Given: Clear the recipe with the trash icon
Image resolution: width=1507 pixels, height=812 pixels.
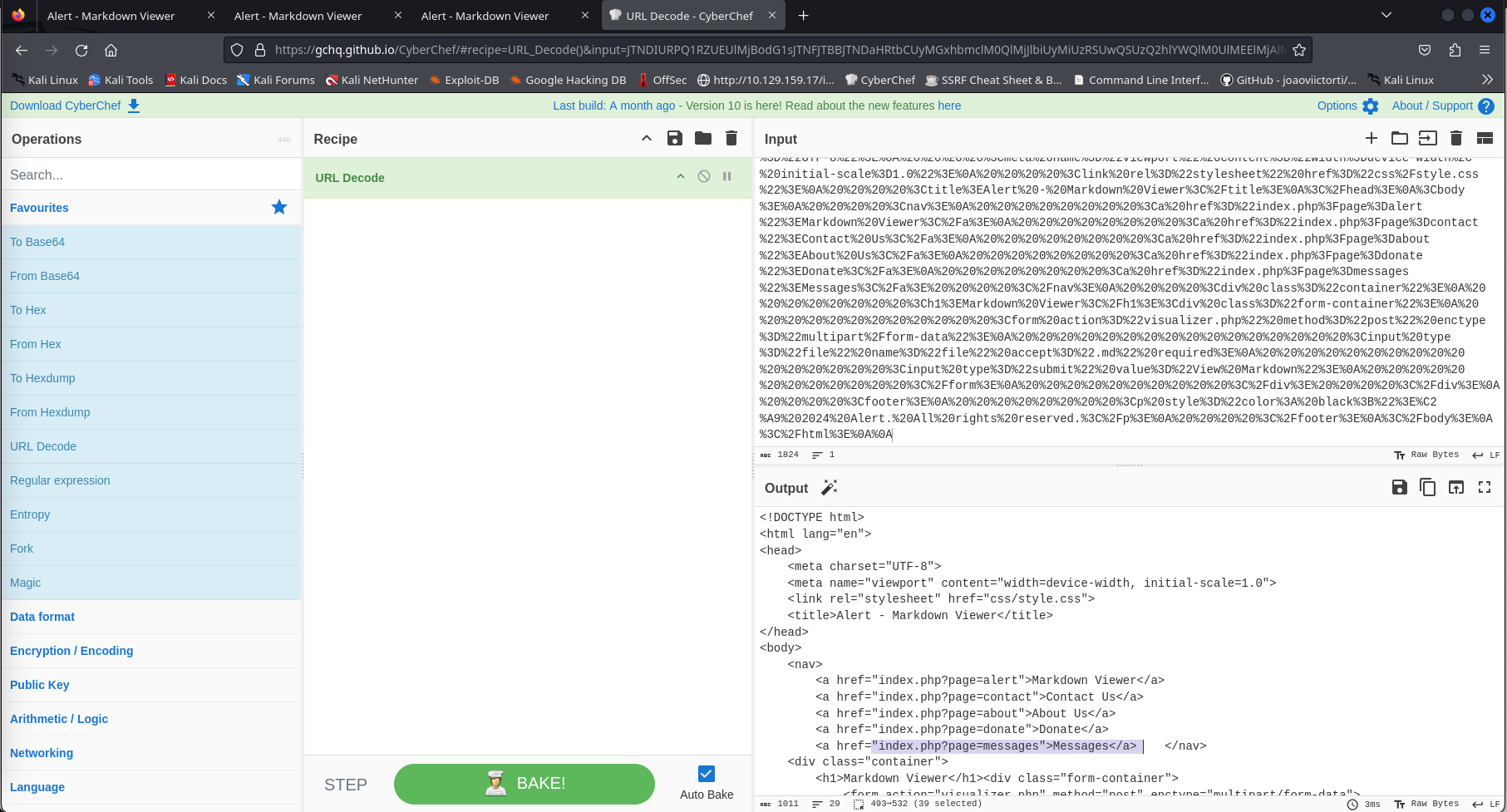Looking at the screenshot, I should pyautogui.click(x=731, y=139).
